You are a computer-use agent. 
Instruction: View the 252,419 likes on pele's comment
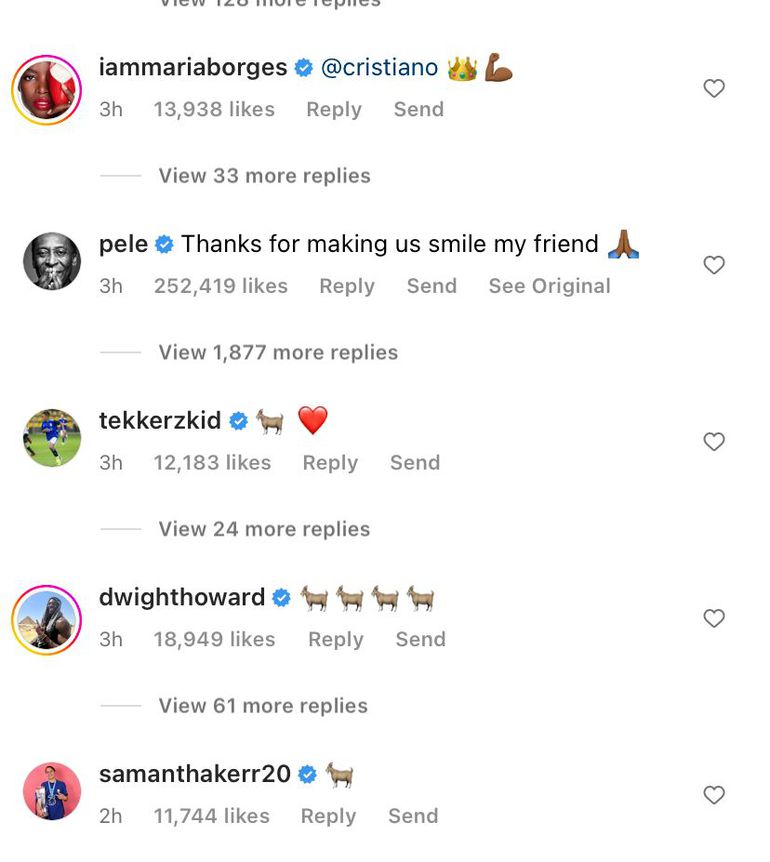(220, 286)
